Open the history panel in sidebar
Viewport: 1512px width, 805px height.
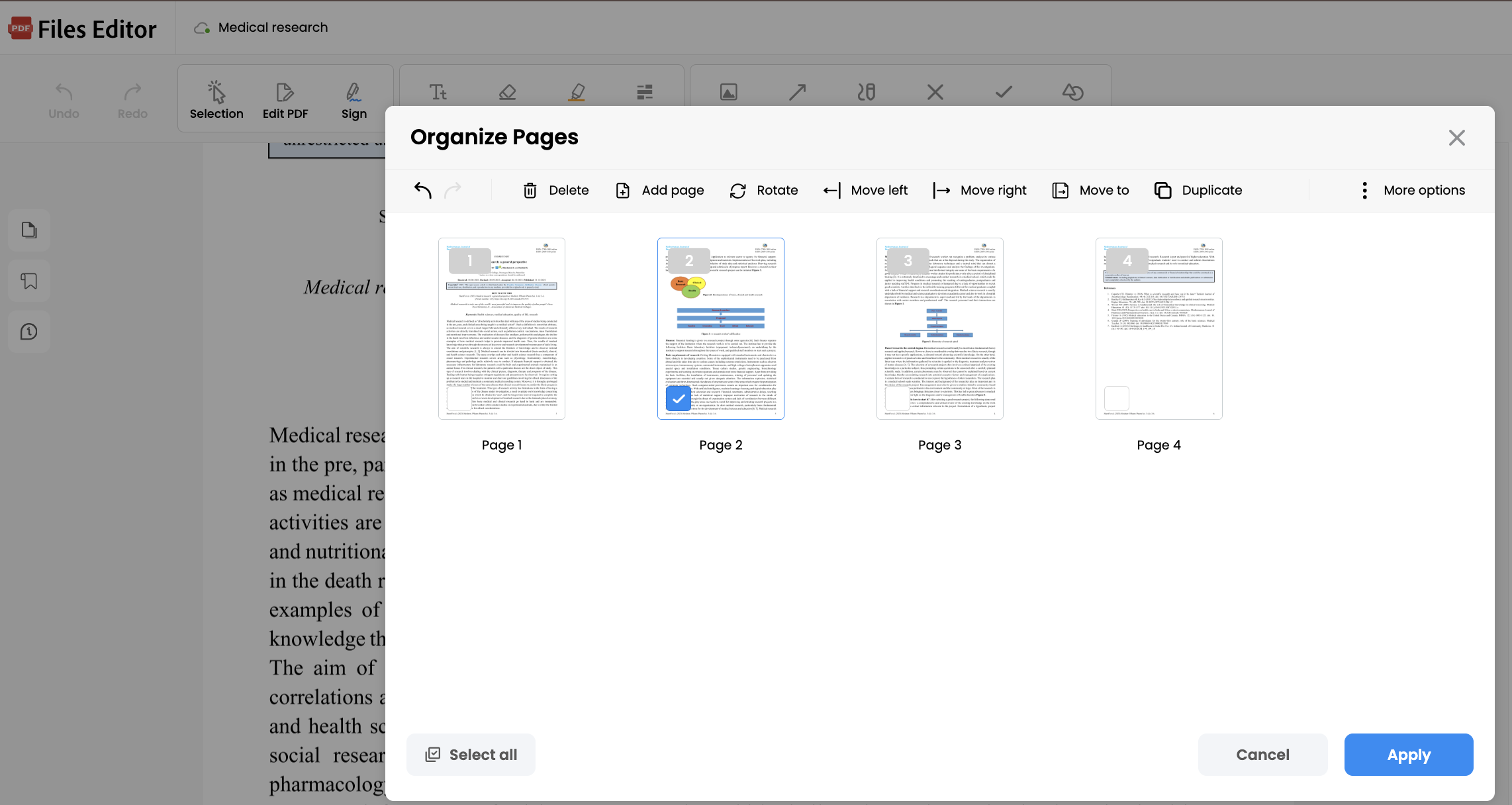[29, 332]
